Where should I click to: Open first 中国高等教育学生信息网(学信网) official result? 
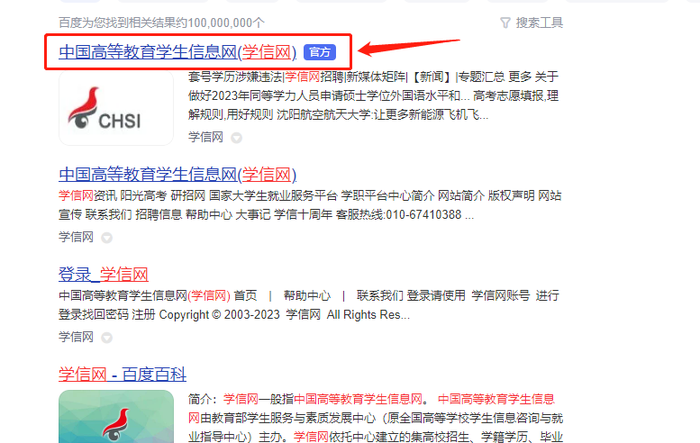(x=177, y=52)
